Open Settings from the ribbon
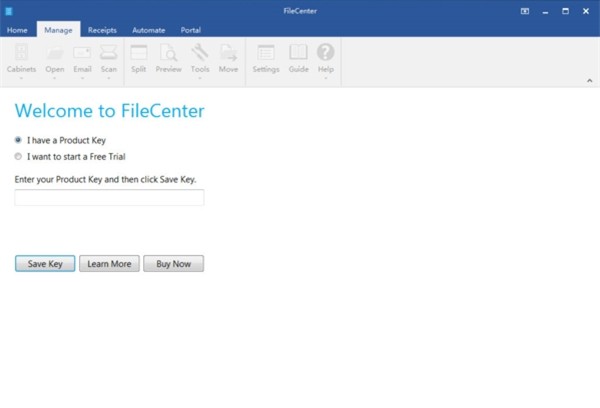The height and width of the screenshot is (408, 600). click(266, 52)
